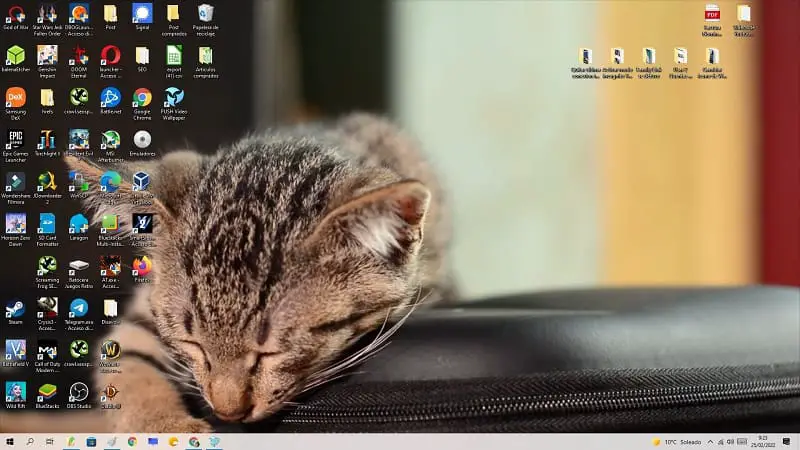Open the Epic Games Launcher shortcut
Screen dimensions: 800x450
pos(16,146)
